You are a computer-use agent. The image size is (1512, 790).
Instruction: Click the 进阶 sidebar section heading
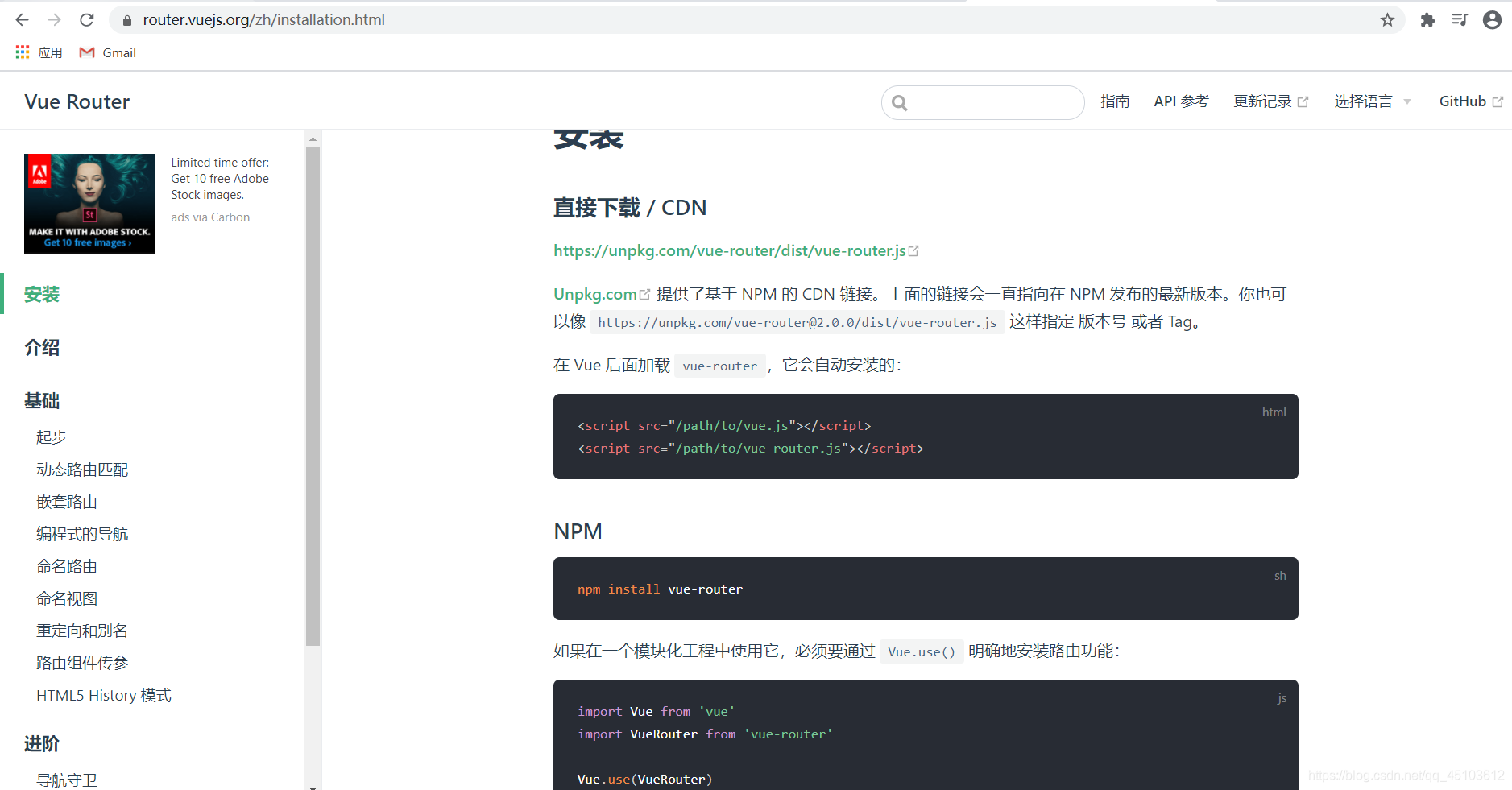click(42, 743)
